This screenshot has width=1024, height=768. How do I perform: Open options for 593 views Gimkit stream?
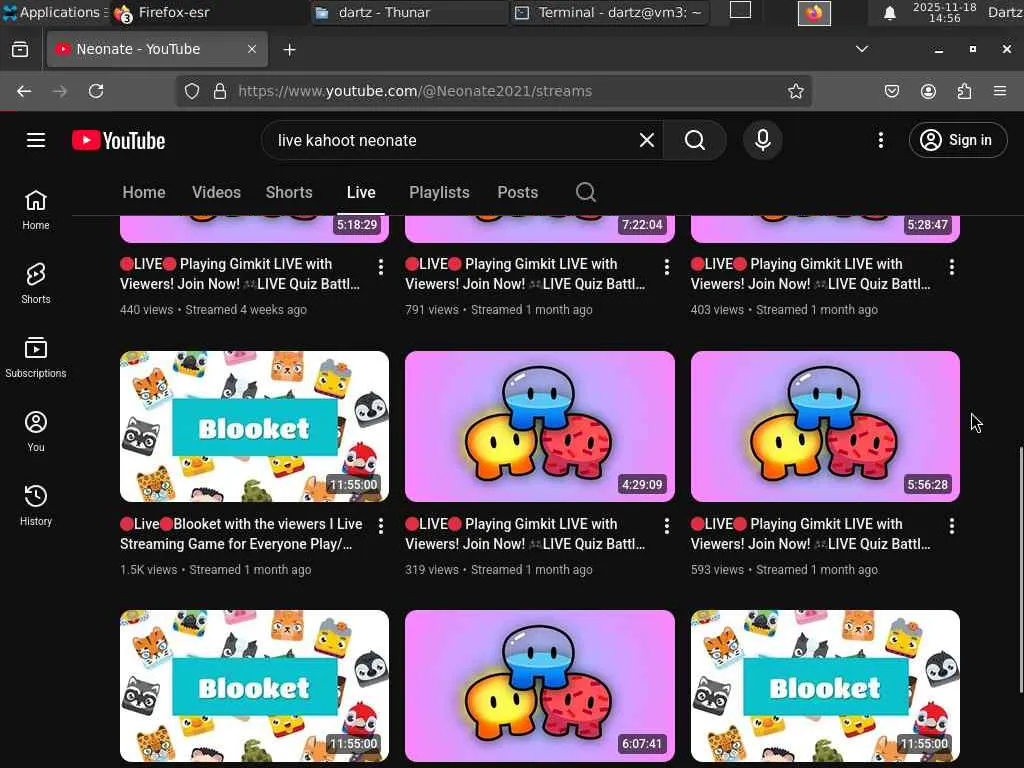coord(952,526)
